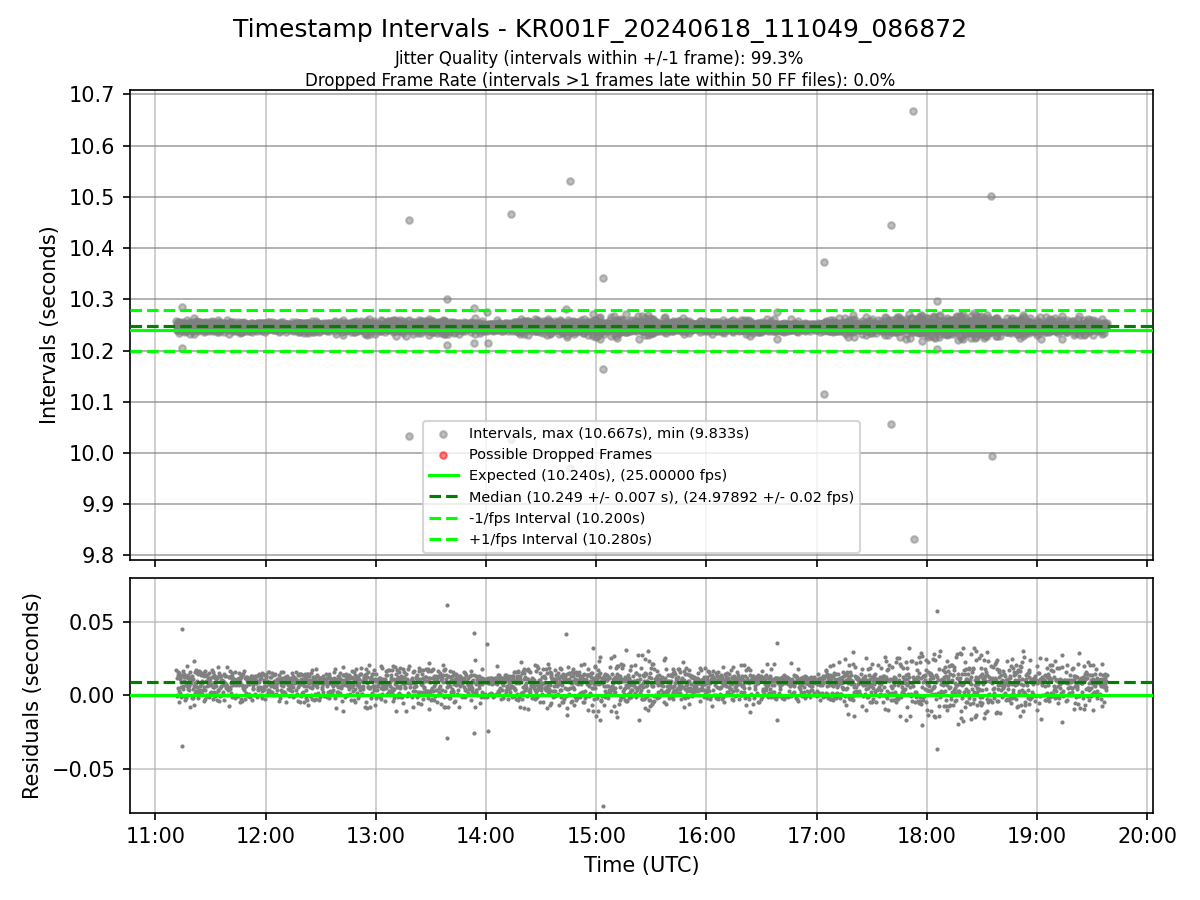Image resolution: width=1200 pixels, height=900 pixels.
Task: Click the "Residuals (seconds)" y-axis label
Action: (32, 696)
